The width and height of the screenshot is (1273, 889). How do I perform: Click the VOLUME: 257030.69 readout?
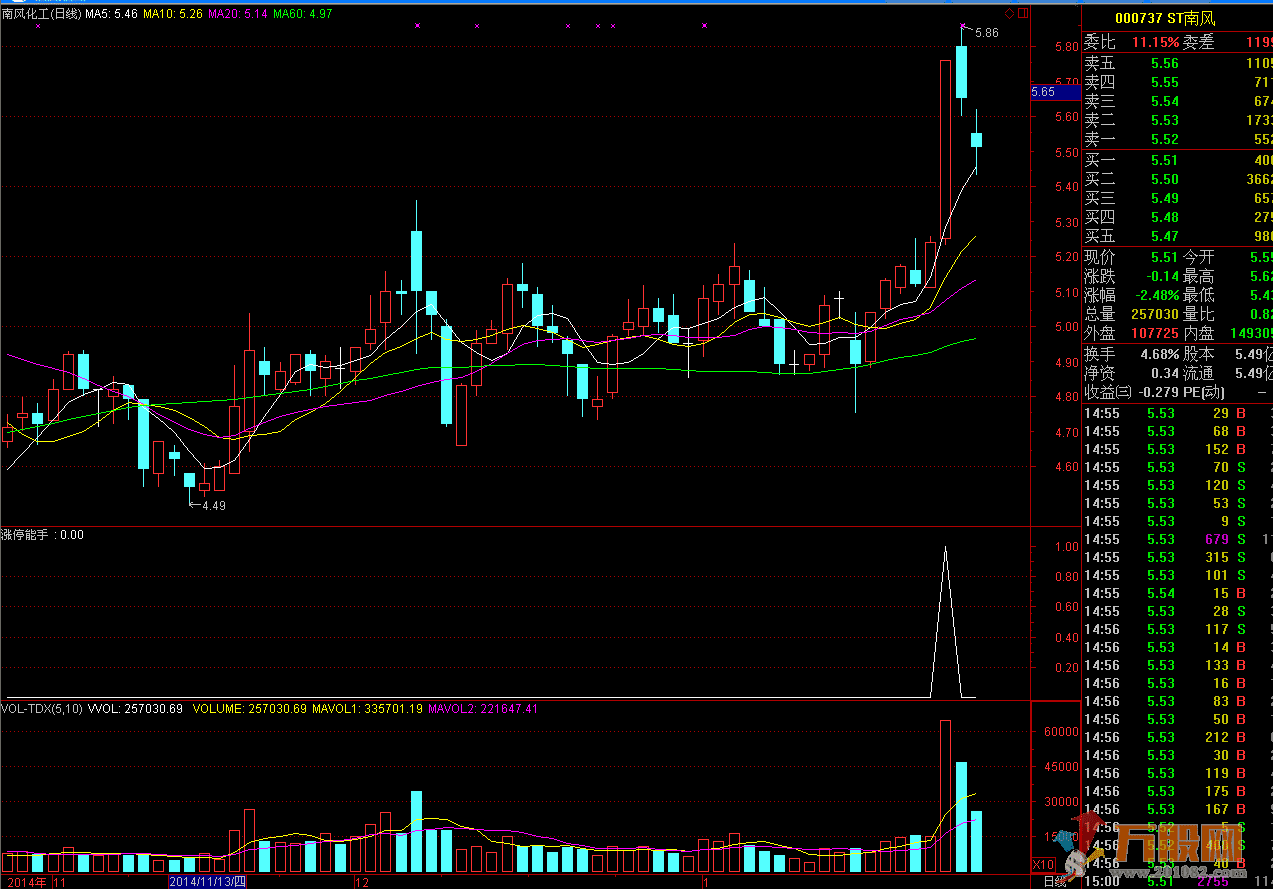(x=250, y=709)
